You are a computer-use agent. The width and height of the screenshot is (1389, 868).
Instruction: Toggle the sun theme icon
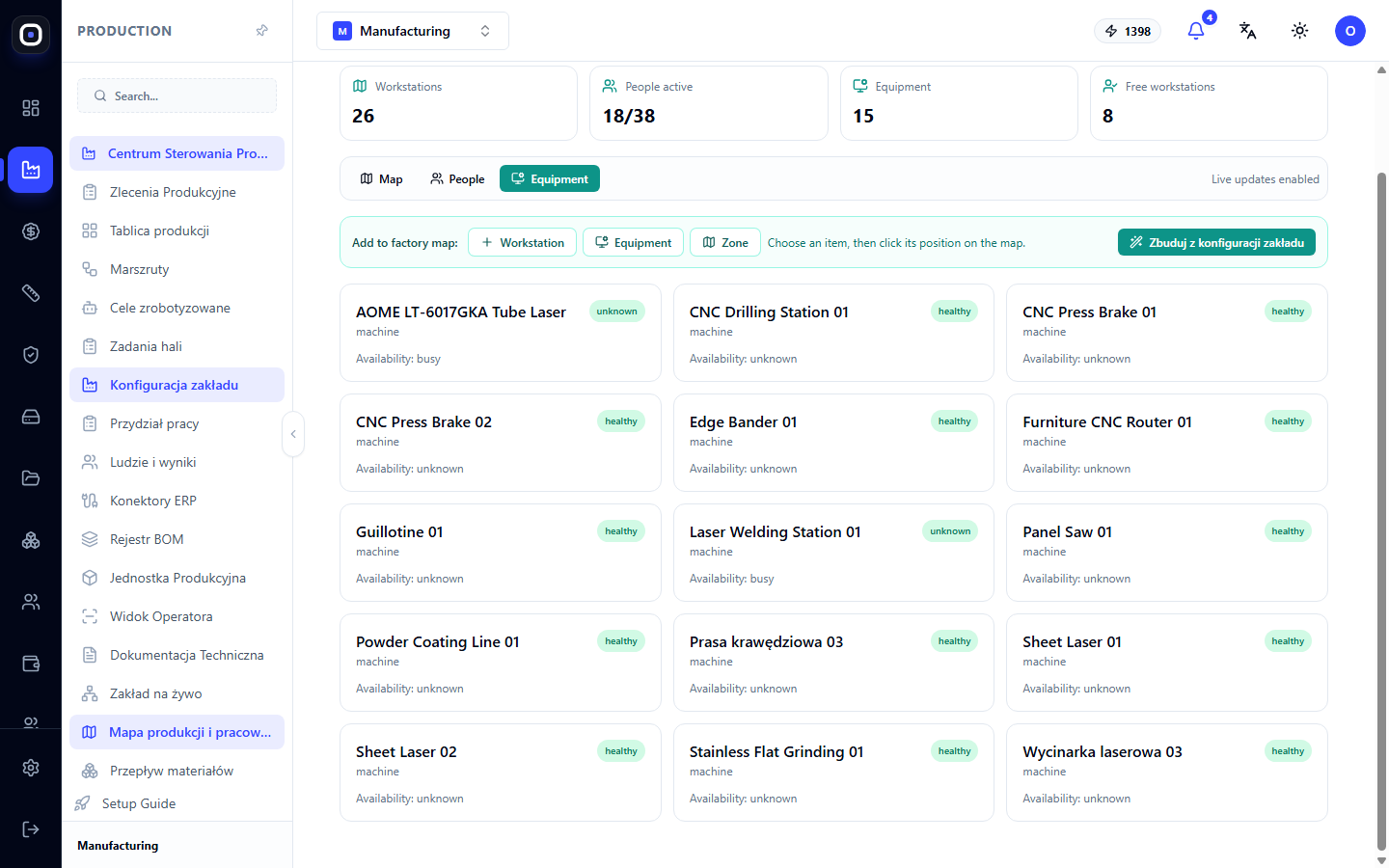click(1299, 31)
